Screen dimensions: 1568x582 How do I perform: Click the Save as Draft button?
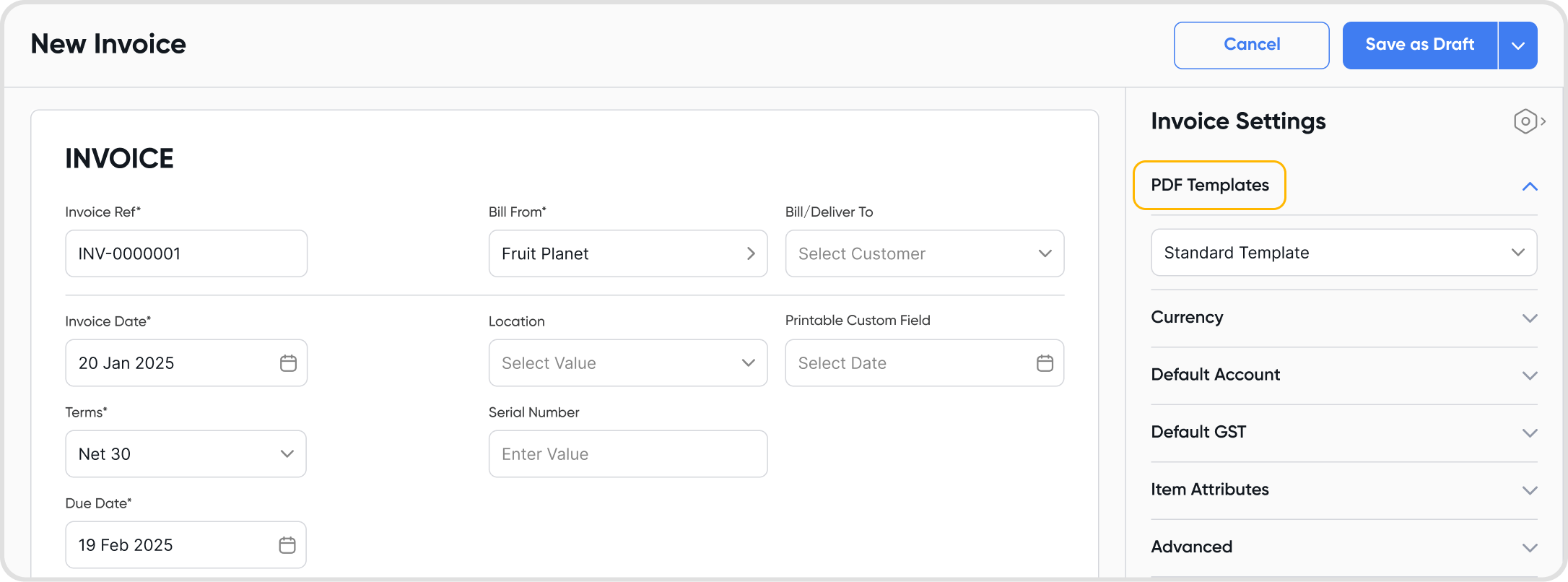(x=1419, y=45)
